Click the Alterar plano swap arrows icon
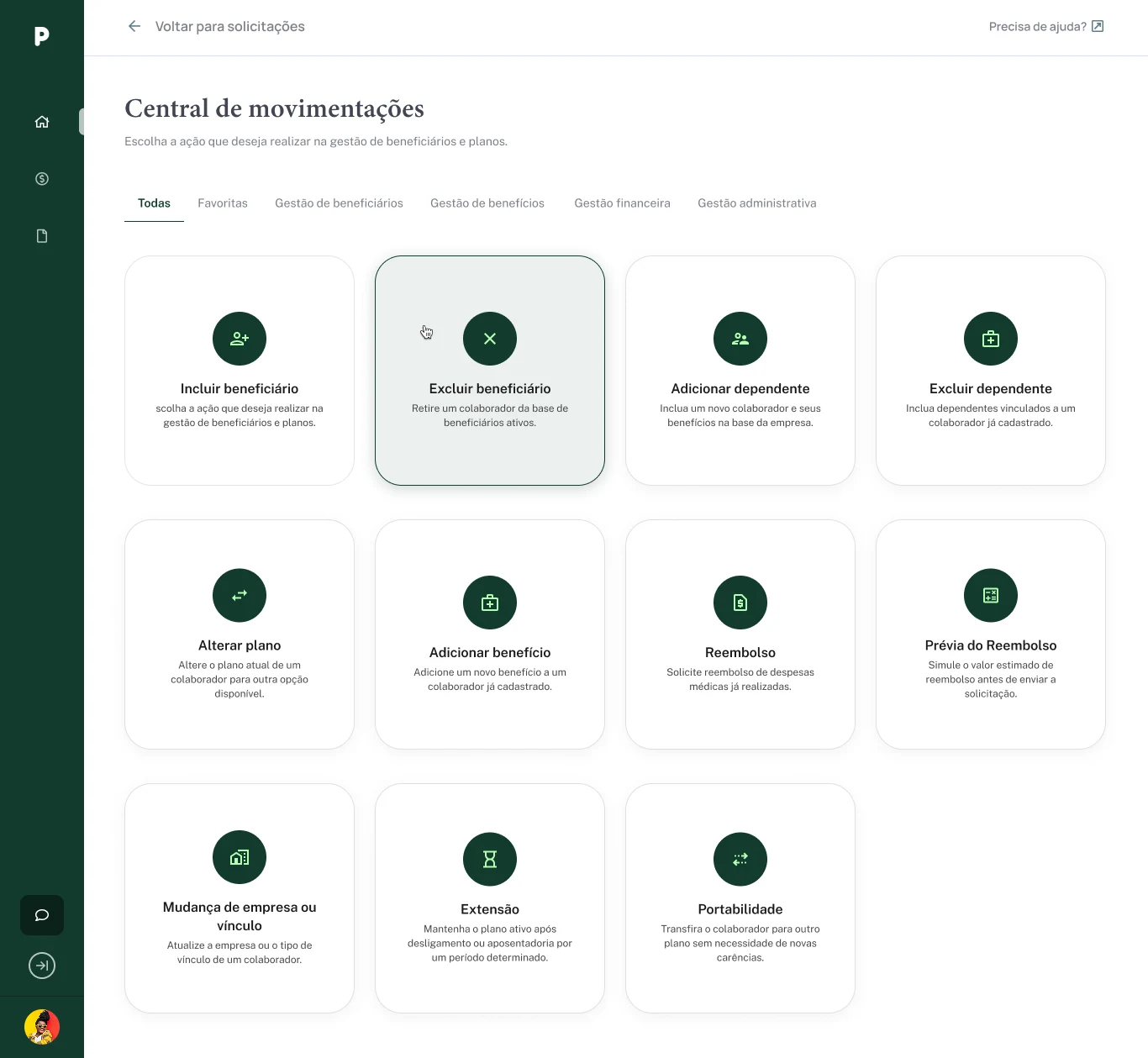 coord(240,595)
